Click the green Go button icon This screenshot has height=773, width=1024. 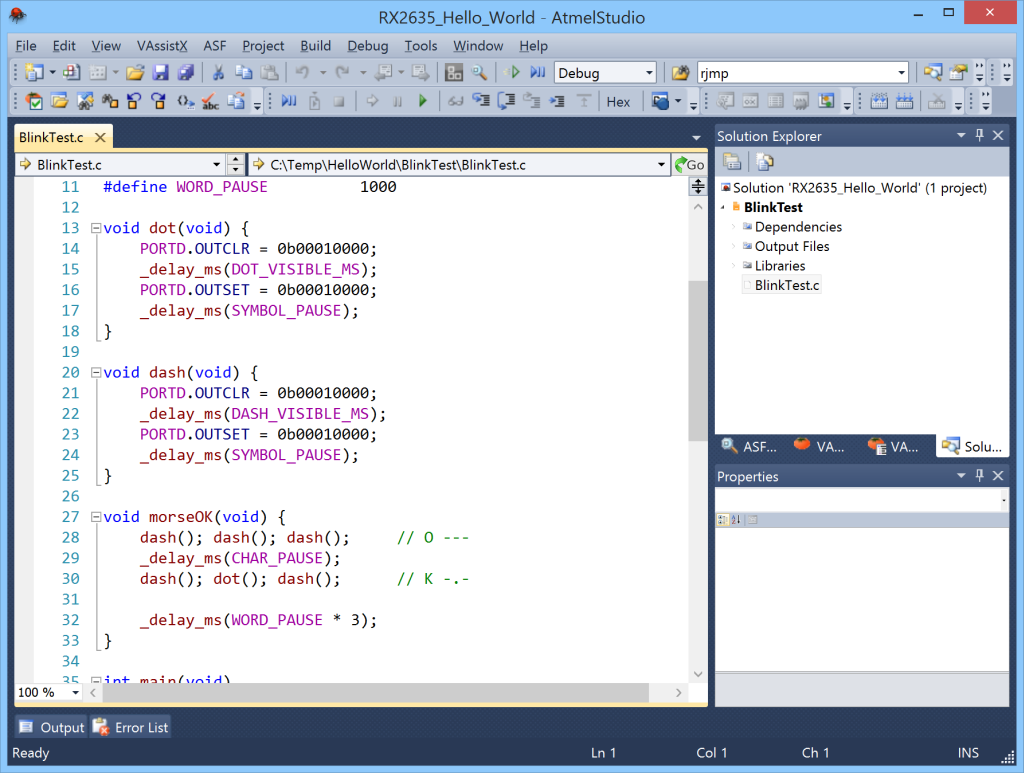[x=690, y=165]
